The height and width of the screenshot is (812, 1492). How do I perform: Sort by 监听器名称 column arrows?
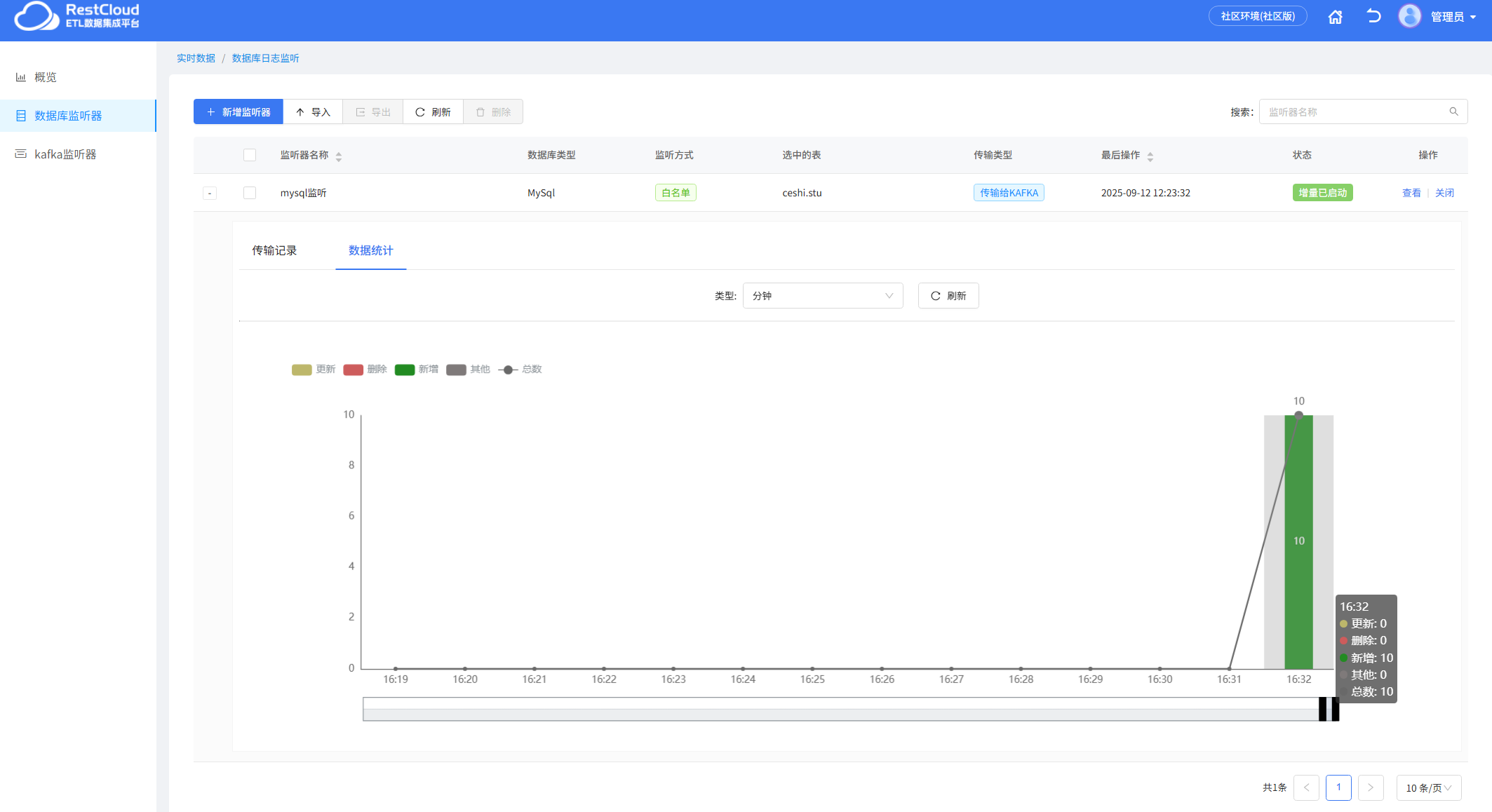coord(339,156)
